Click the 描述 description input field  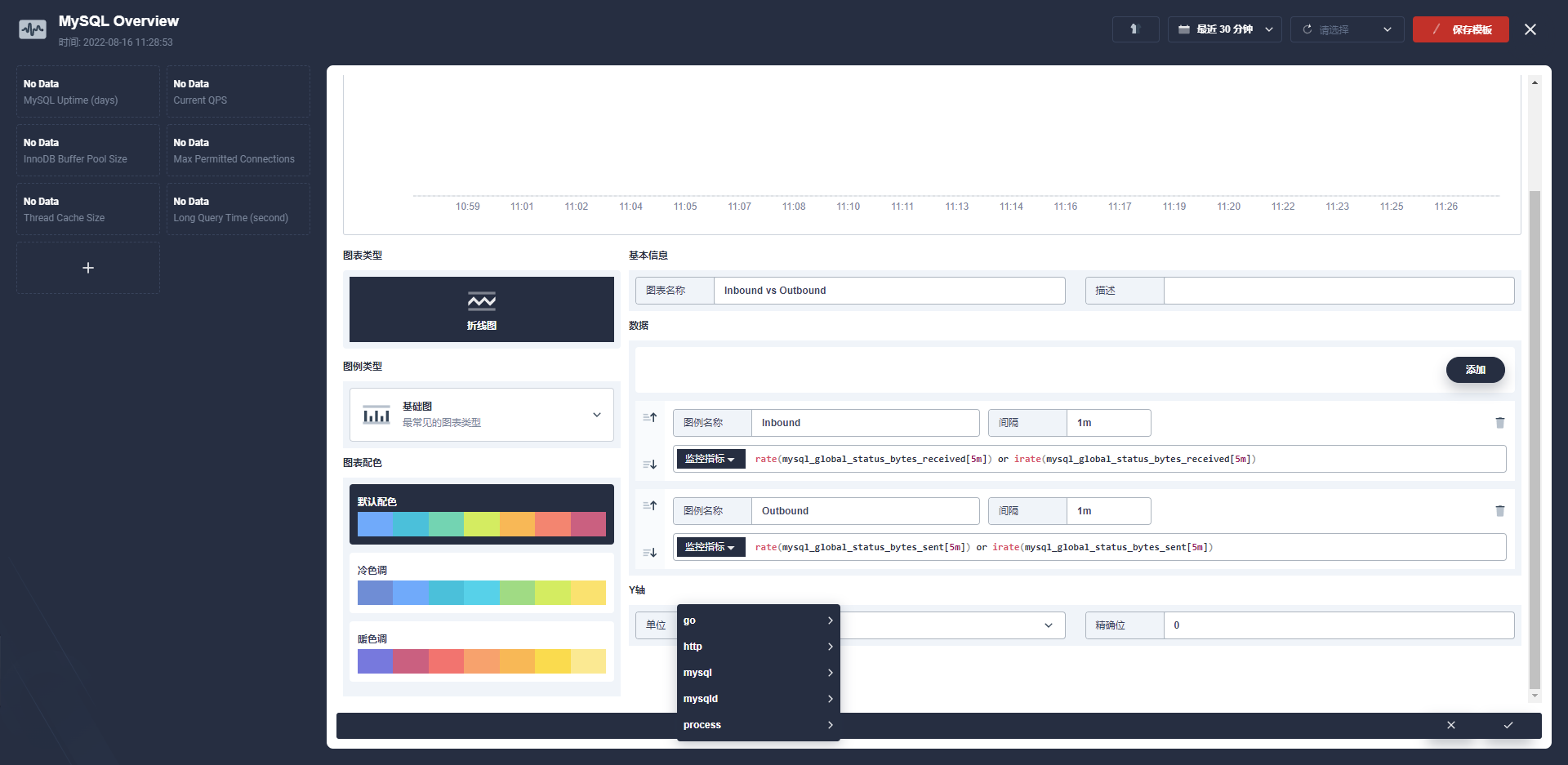click(x=1339, y=291)
